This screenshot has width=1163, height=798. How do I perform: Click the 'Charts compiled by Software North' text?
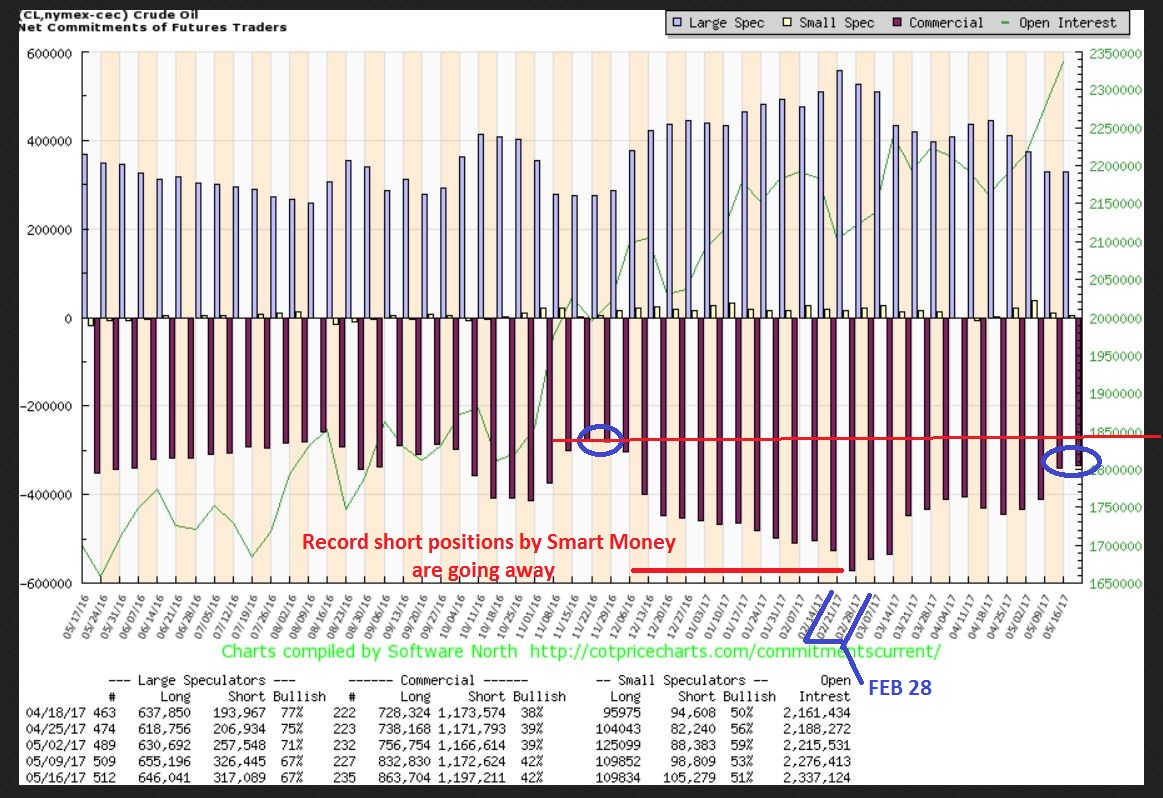(369, 651)
